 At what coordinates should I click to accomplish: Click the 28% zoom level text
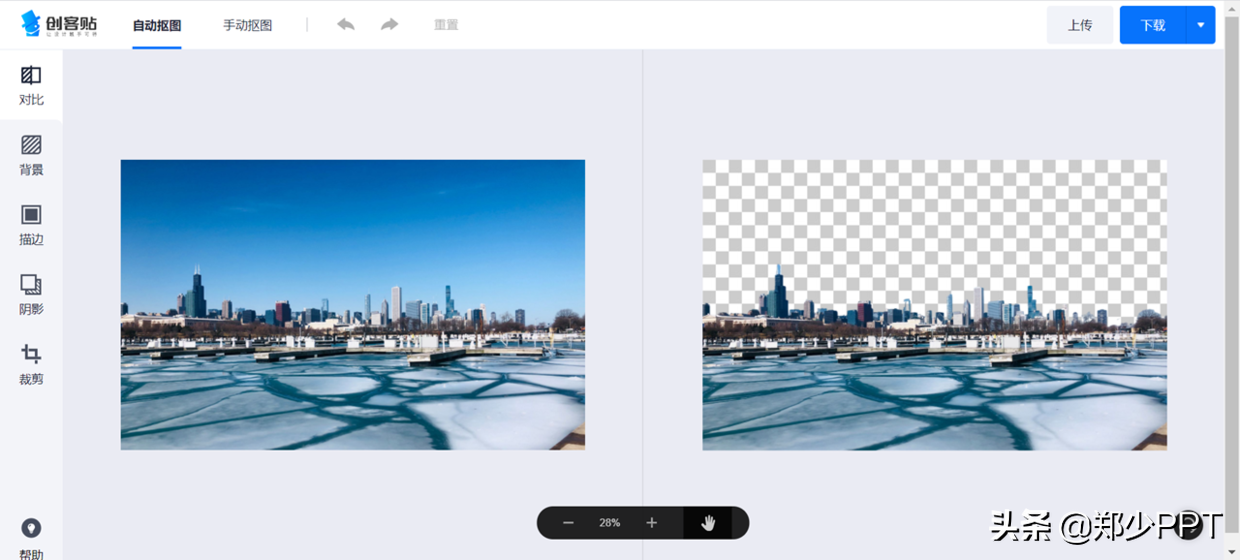pos(610,523)
